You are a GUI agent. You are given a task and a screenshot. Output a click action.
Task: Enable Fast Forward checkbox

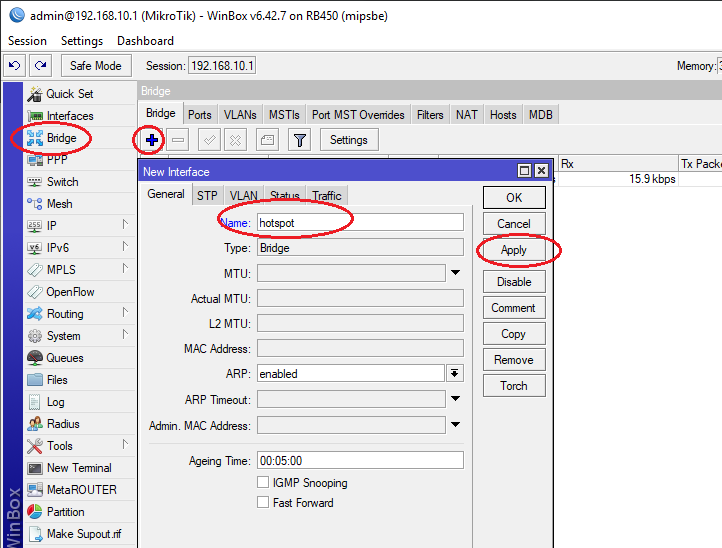pos(263,502)
